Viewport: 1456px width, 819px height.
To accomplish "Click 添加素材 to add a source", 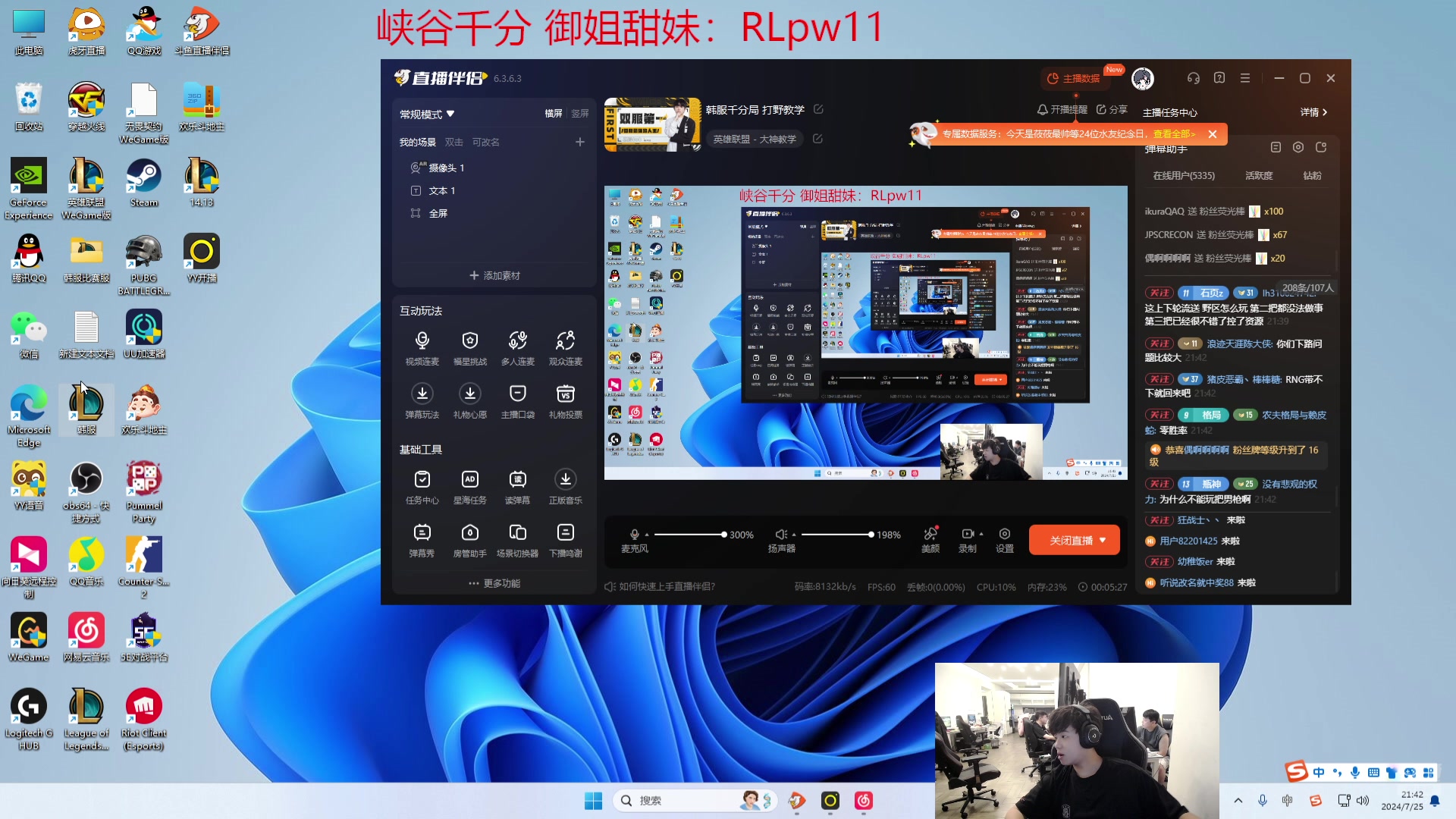I will pos(494,275).
